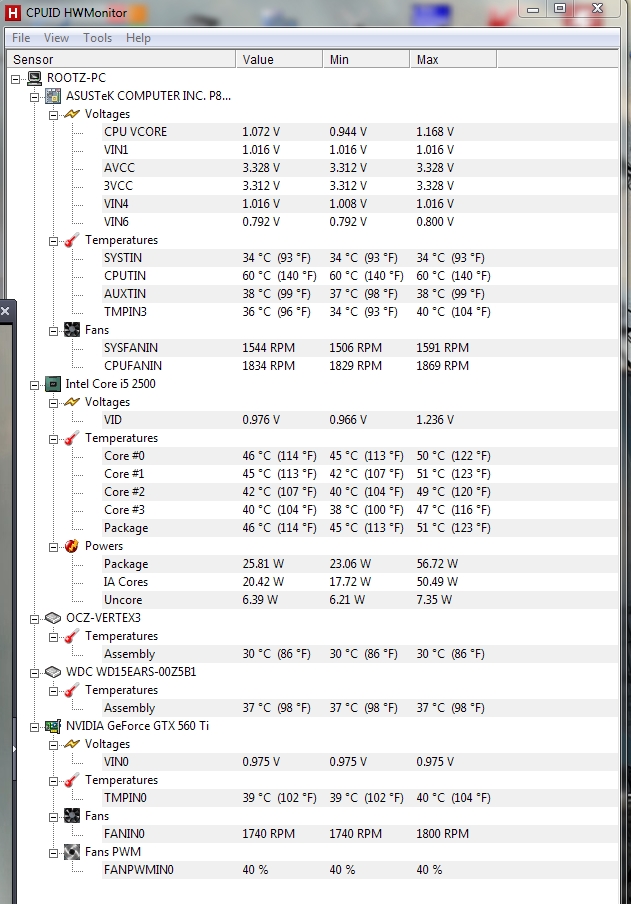The height and width of the screenshot is (904, 631).
Task: Click the WDC WD15EARS hard drive icon
Action: click(x=53, y=672)
